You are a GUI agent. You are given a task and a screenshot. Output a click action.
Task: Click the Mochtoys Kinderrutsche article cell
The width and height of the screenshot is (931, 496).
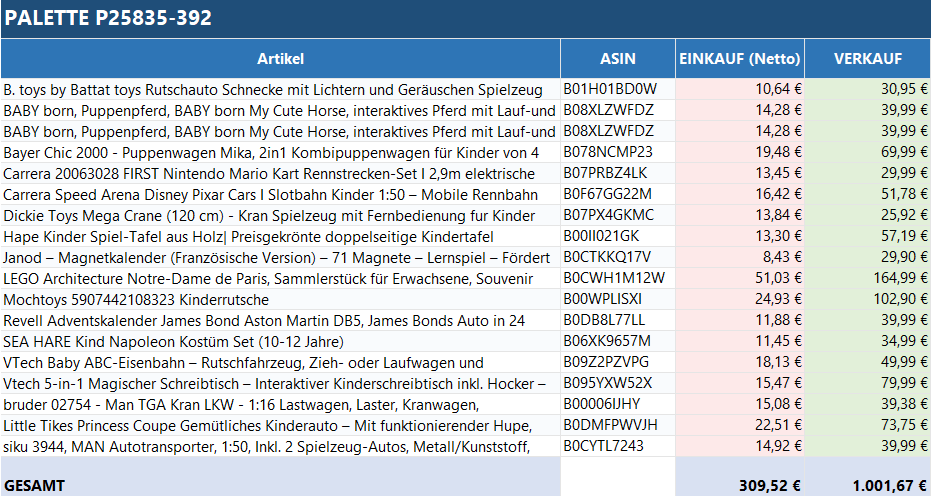pos(137,299)
